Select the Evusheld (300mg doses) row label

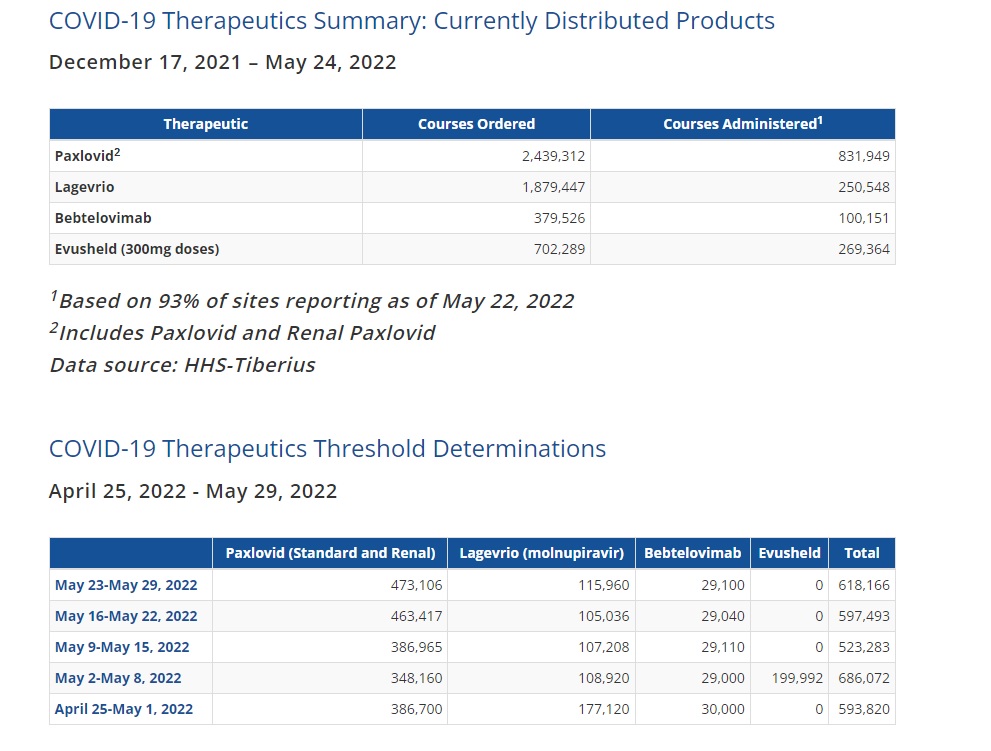(x=137, y=249)
